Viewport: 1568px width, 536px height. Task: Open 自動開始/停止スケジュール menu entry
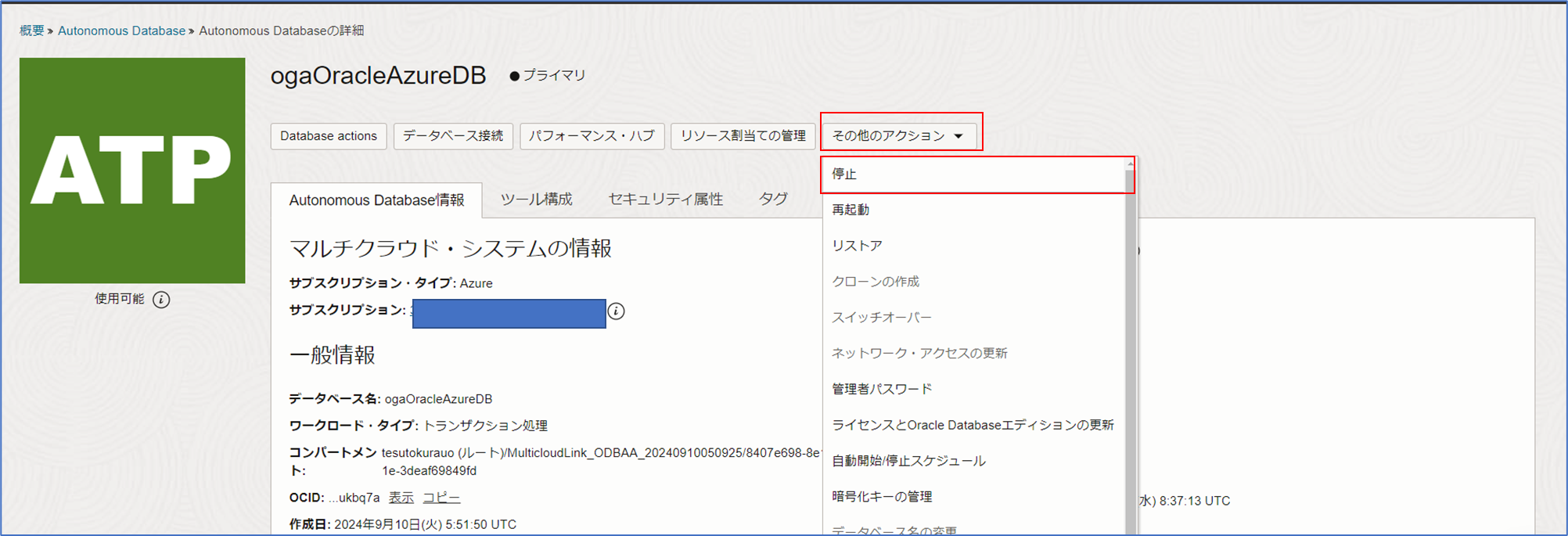973,461
